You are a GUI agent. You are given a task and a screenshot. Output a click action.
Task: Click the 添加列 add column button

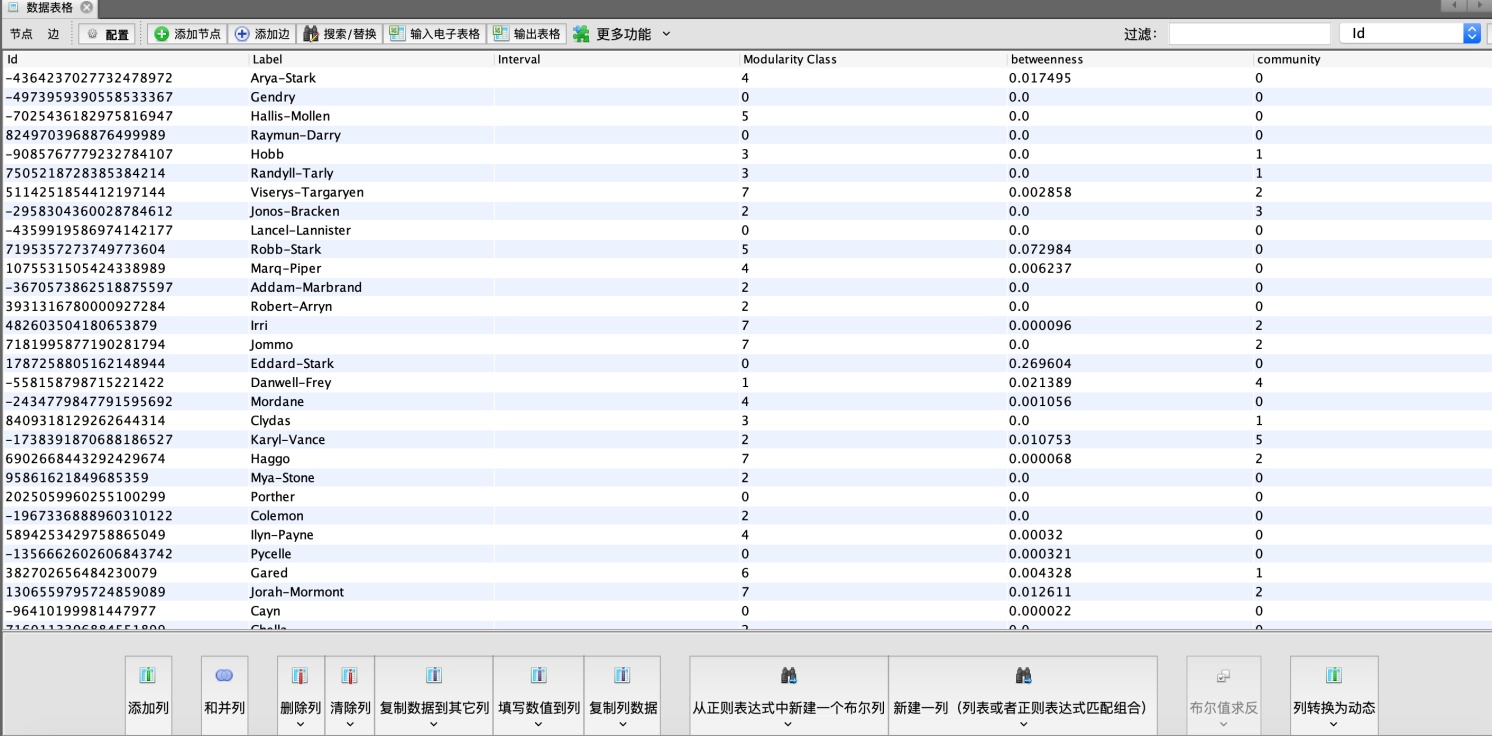148,696
